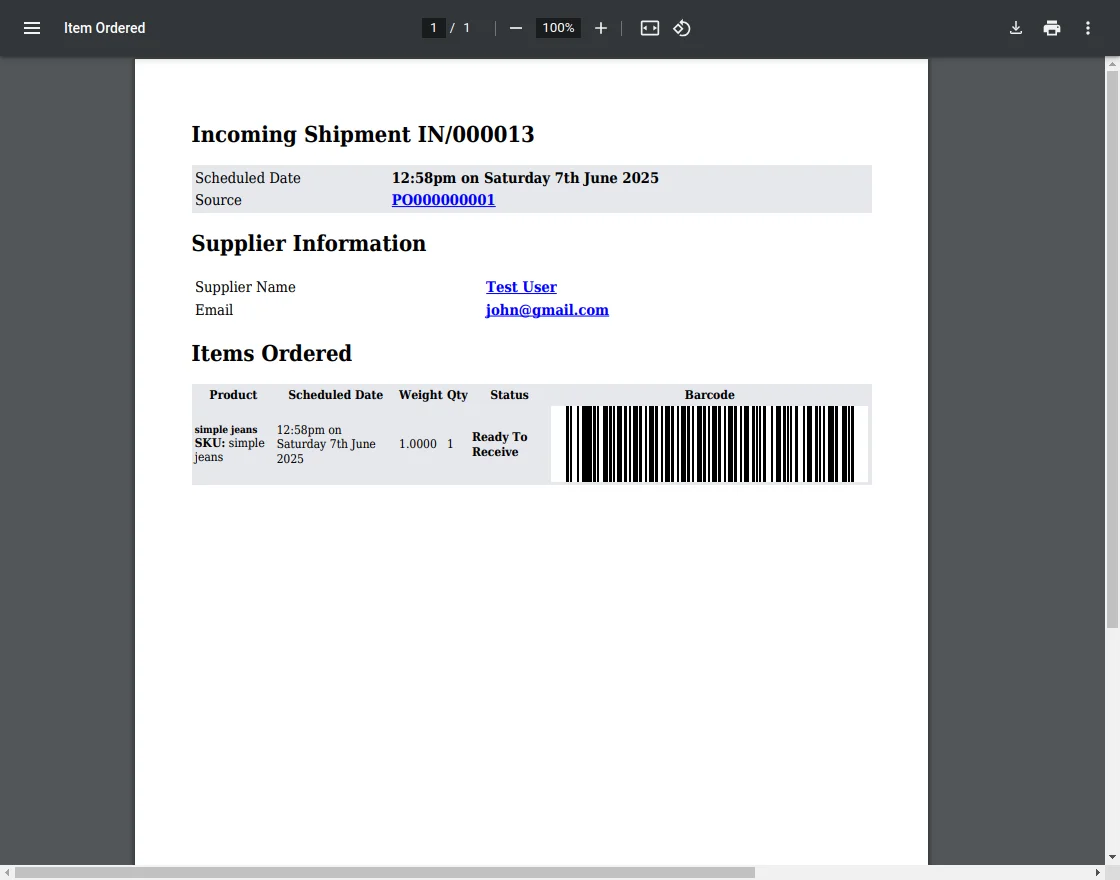
Task: Email the supplier at john@gmail.com
Action: (x=547, y=310)
